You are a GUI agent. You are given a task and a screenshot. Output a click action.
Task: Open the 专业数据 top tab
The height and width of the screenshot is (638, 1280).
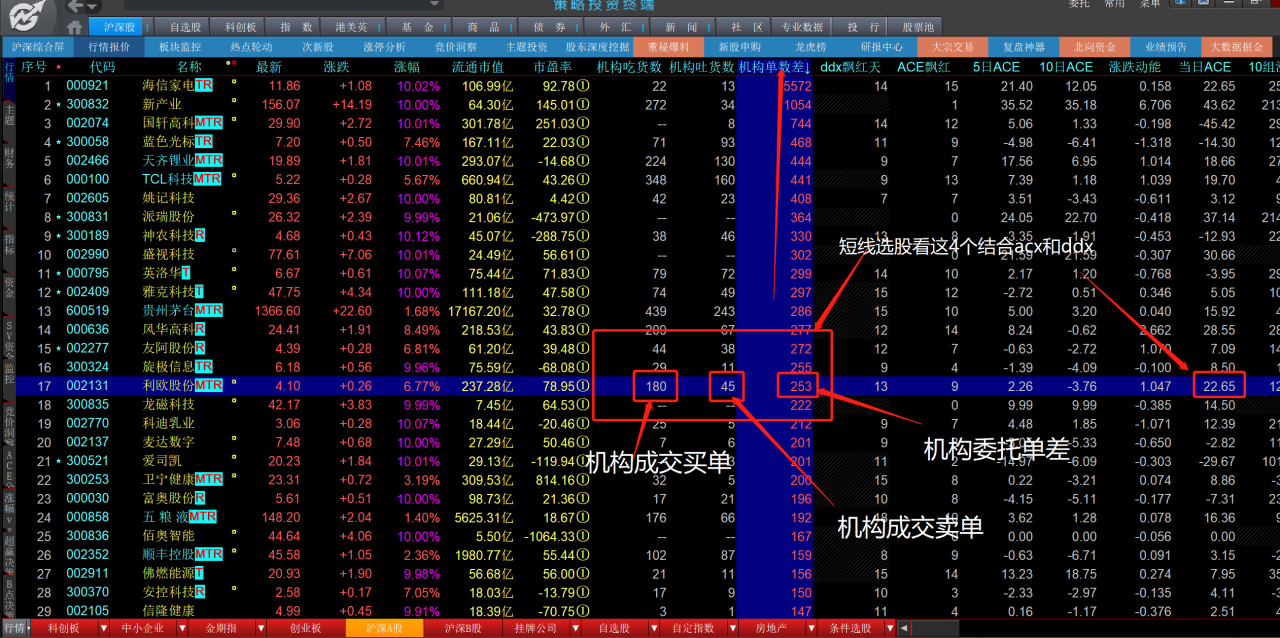click(x=802, y=27)
